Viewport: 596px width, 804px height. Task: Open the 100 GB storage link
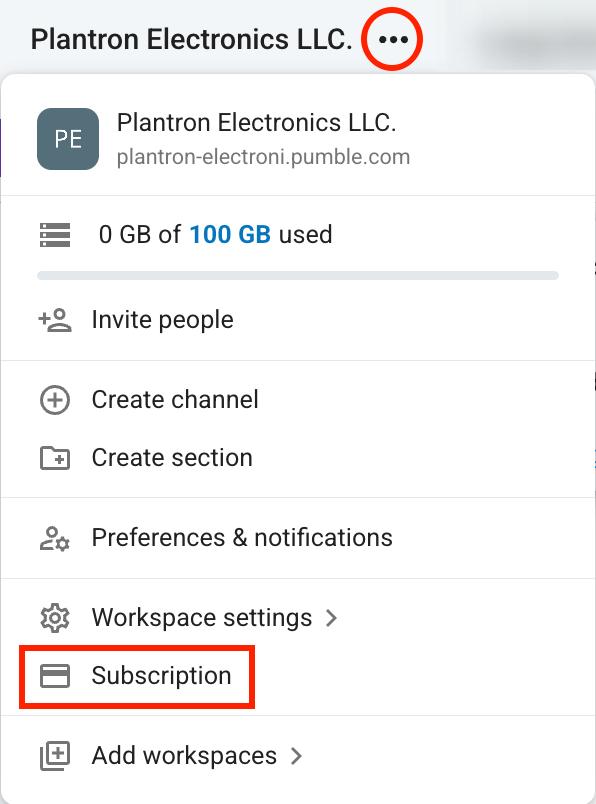click(230, 234)
